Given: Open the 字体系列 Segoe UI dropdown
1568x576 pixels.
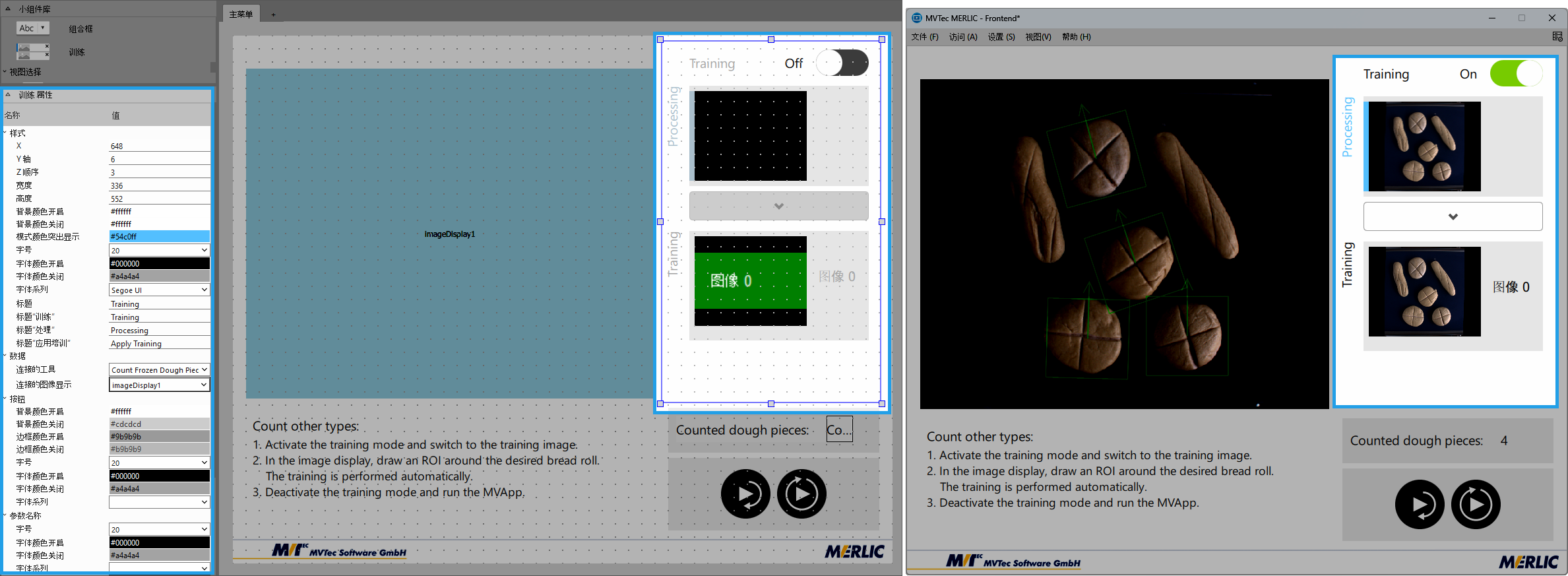Looking at the screenshot, I should tap(159, 290).
